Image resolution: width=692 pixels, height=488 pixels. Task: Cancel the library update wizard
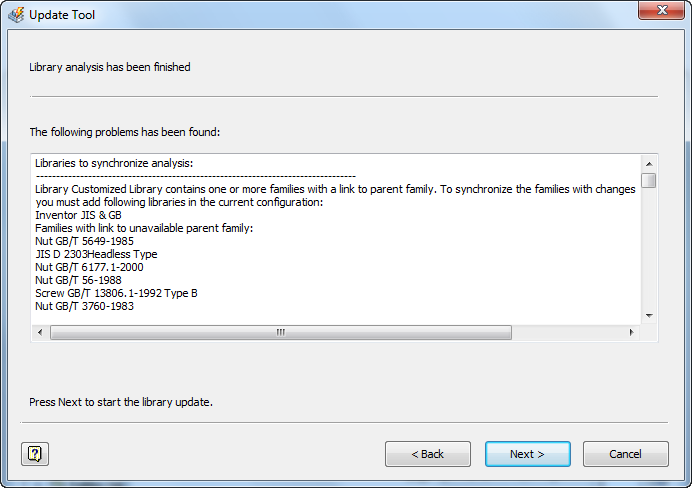[x=625, y=454]
